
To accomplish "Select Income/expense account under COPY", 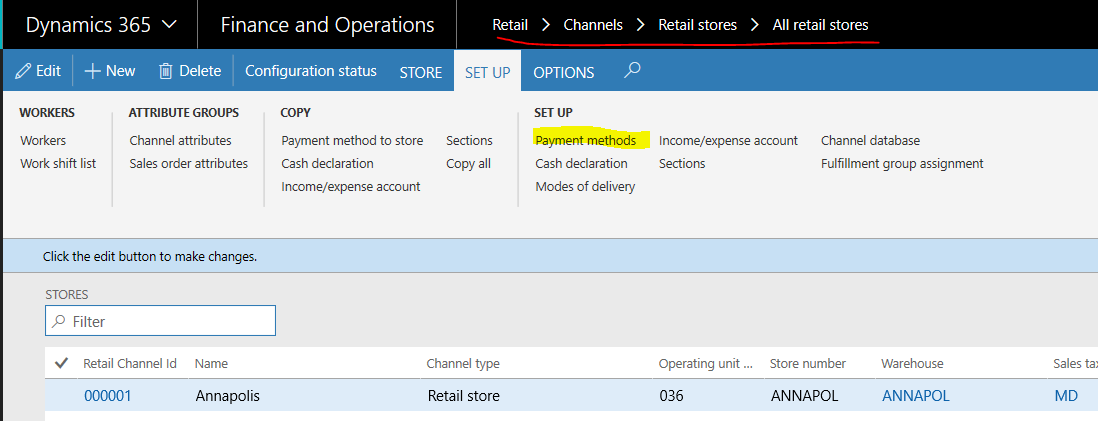I will point(351,186).
